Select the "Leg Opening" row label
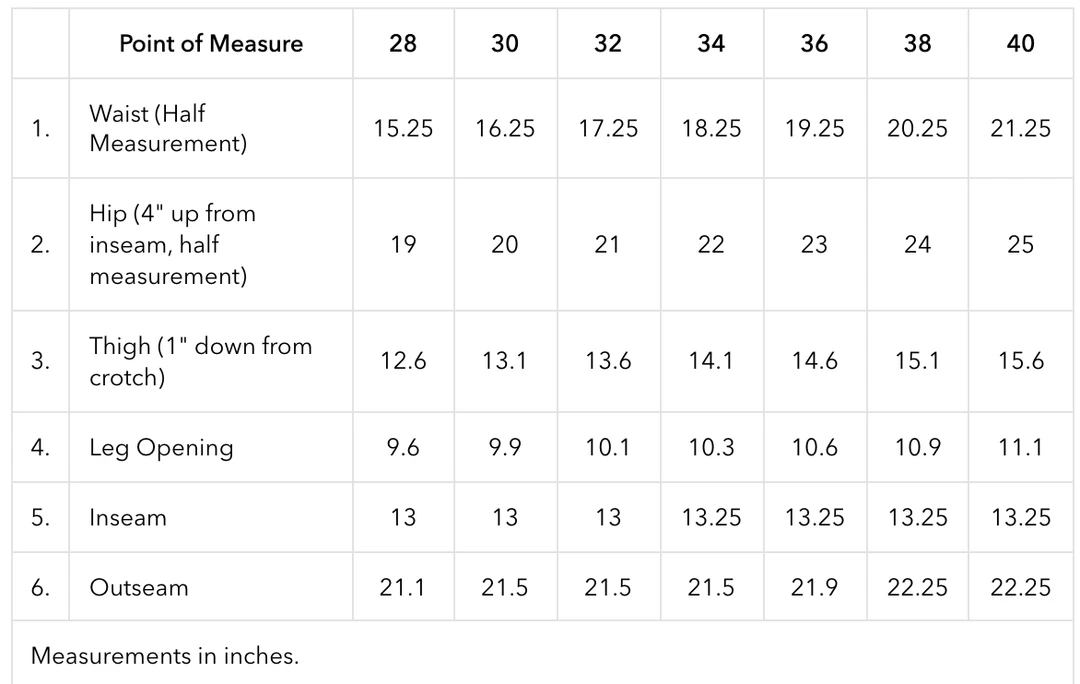1080x684 pixels. coord(161,447)
